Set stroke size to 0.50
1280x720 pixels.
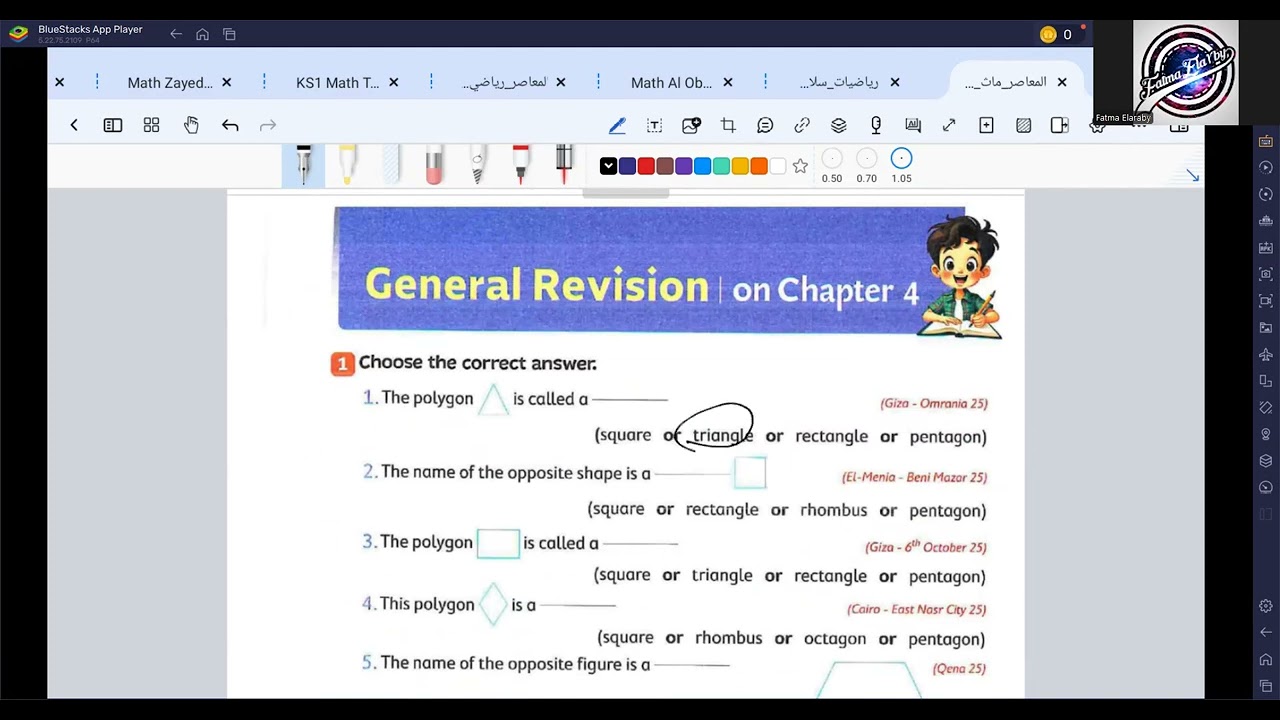pos(832,165)
